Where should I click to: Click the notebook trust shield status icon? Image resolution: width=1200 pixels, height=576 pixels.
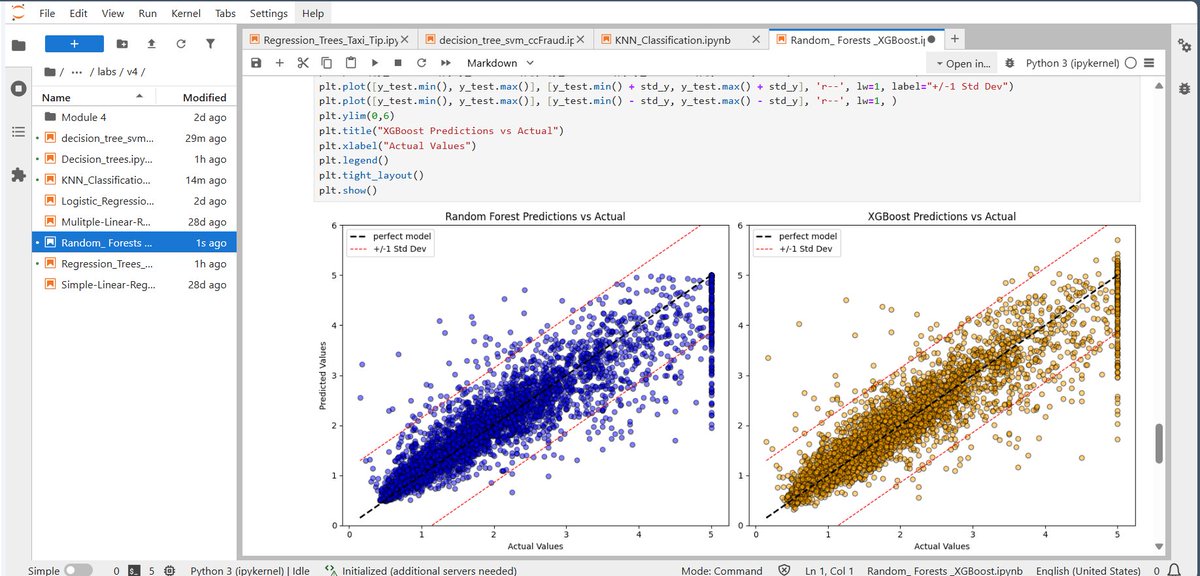point(785,570)
